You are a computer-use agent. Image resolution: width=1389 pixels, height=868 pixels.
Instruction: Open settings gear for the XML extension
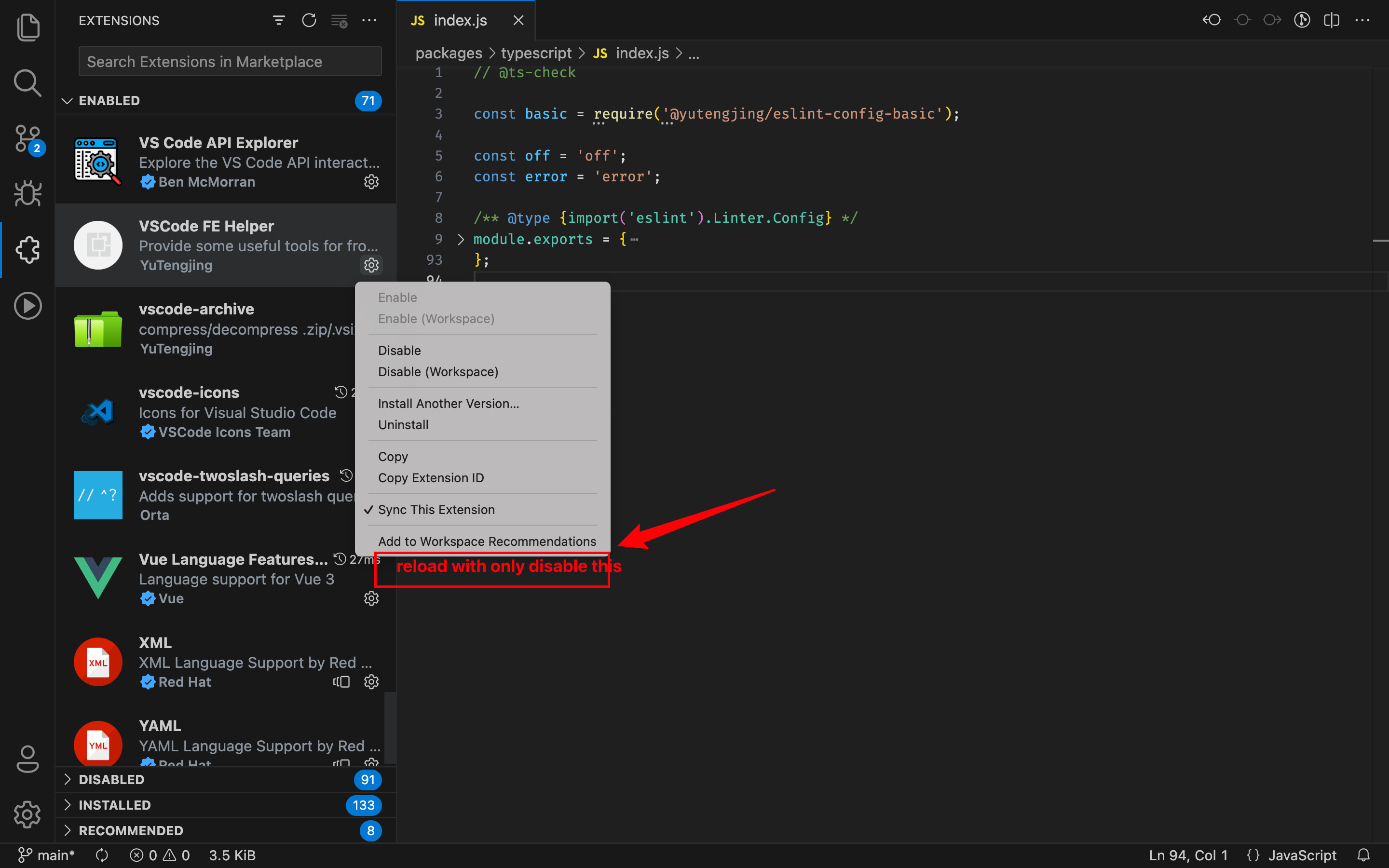pyautogui.click(x=371, y=682)
